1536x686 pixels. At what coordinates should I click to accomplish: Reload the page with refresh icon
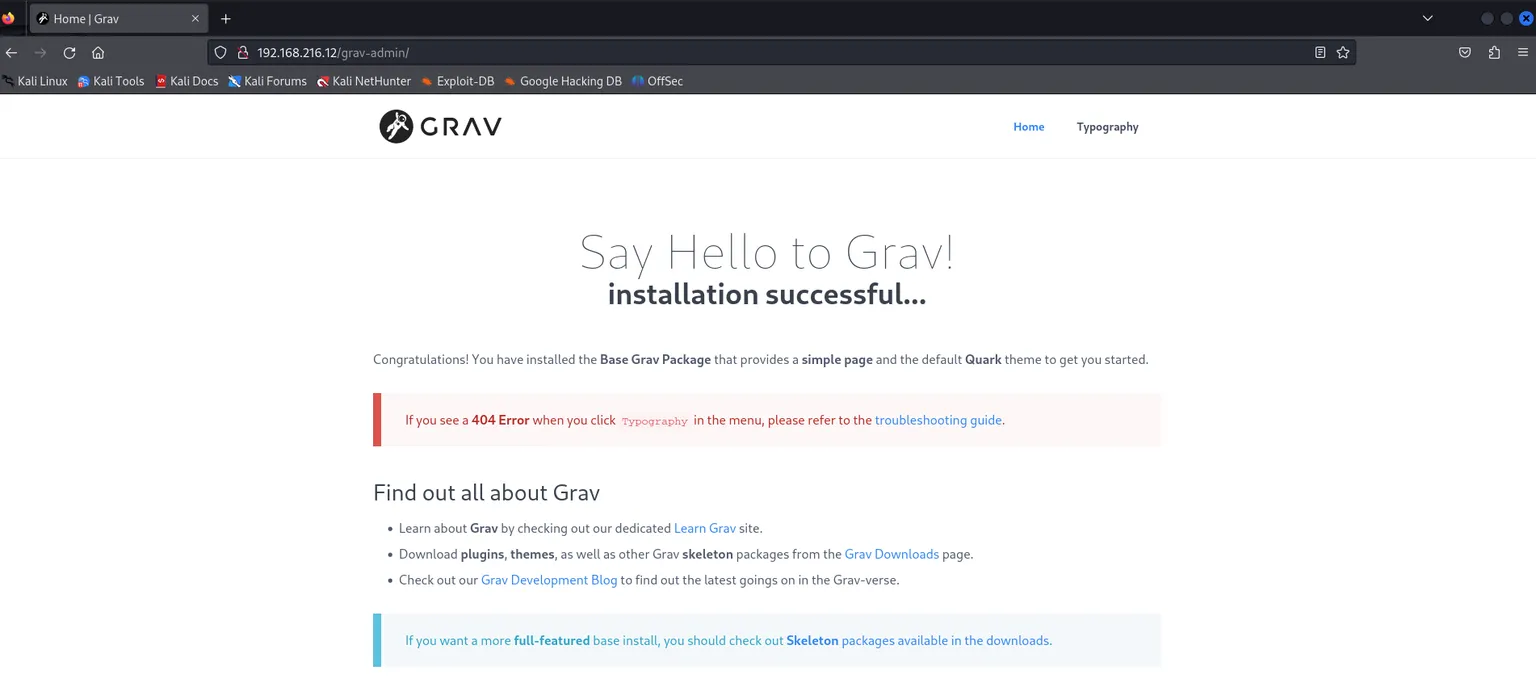click(69, 53)
